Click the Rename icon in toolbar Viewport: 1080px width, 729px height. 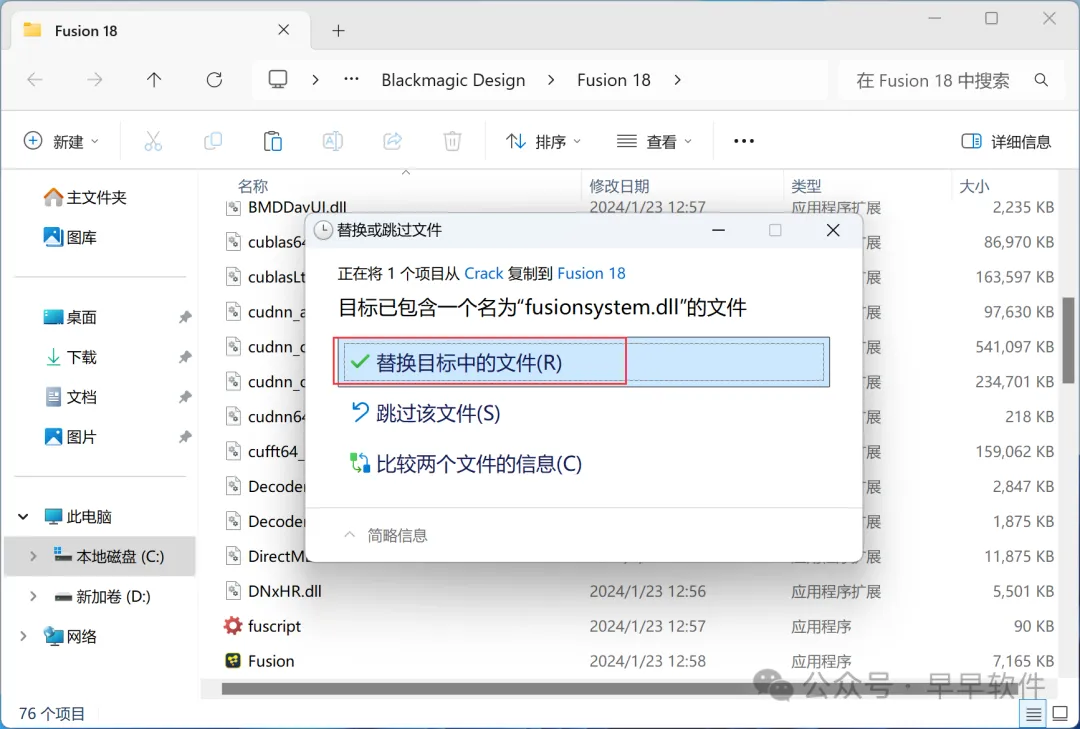point(333,141)
